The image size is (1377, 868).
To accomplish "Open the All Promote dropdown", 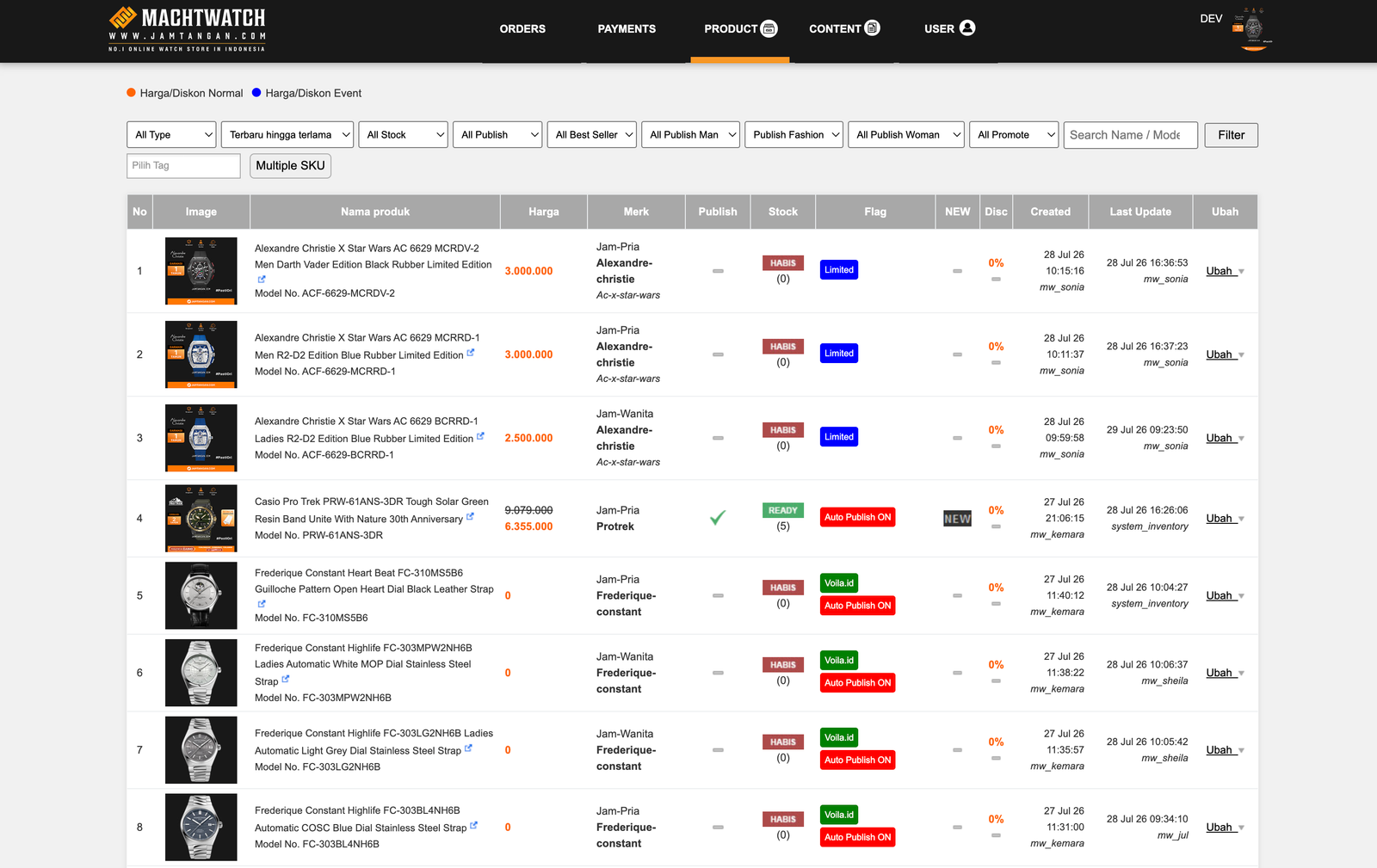I will click(x=1014, y=135).
